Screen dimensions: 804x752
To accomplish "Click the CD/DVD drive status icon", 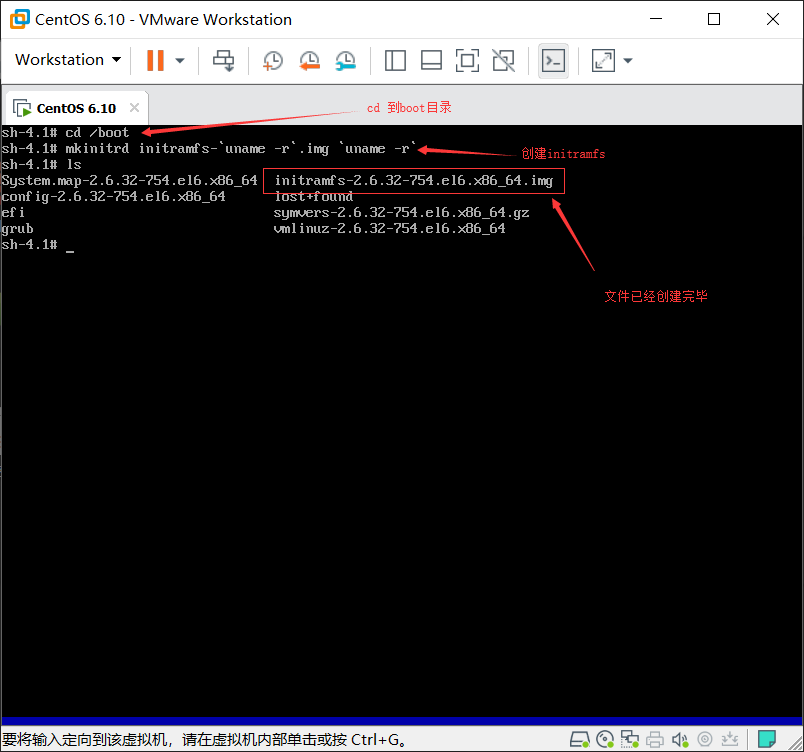I will (606, 739).
